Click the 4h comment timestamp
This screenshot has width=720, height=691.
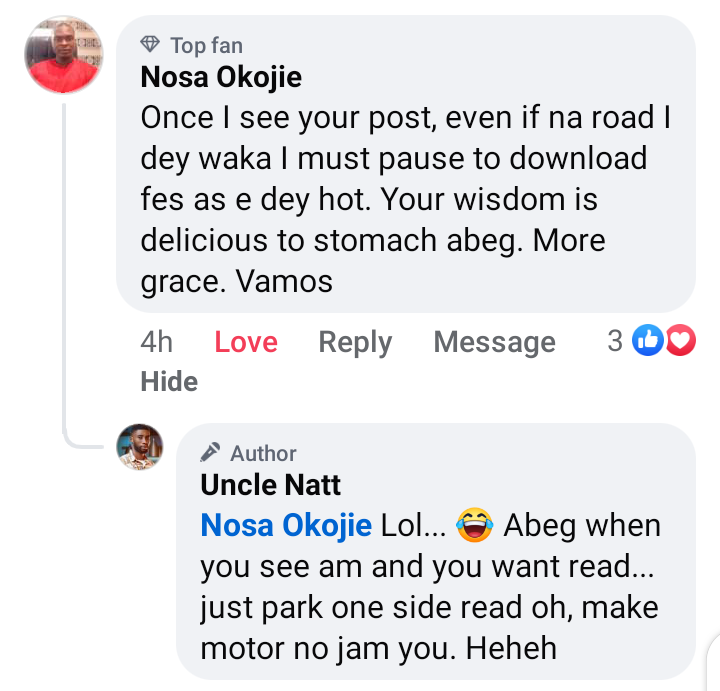[157, 342]
